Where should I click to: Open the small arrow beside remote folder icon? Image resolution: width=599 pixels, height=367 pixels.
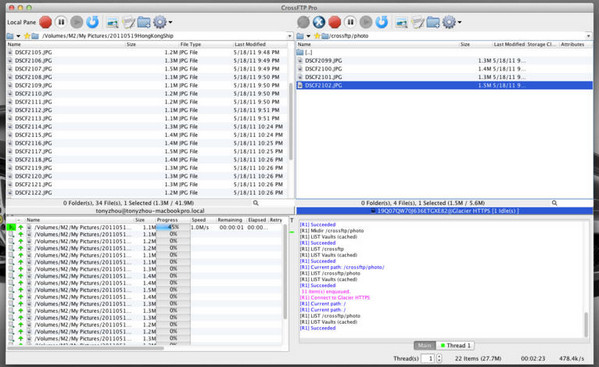308,36
